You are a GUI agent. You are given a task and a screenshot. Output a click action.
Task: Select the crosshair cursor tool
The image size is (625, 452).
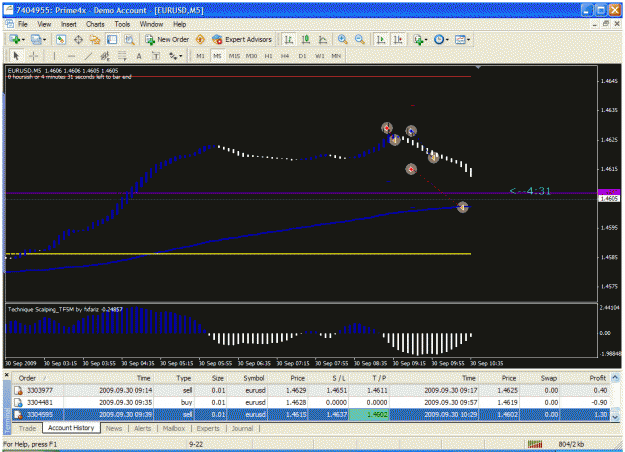34,56
